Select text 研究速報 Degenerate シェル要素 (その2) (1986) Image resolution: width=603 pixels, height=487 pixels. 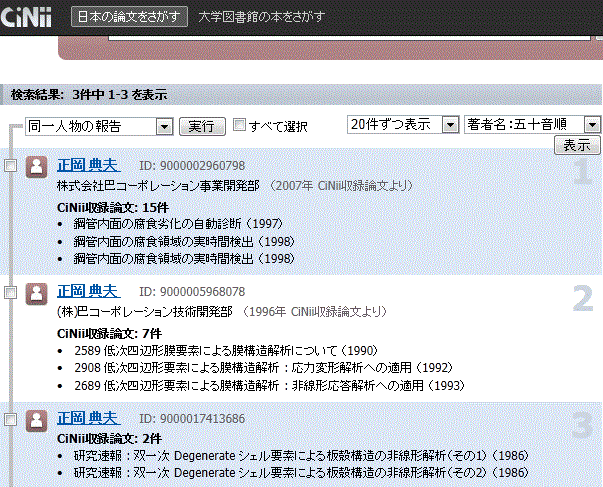pyautogui.click(x=301, y=473)
